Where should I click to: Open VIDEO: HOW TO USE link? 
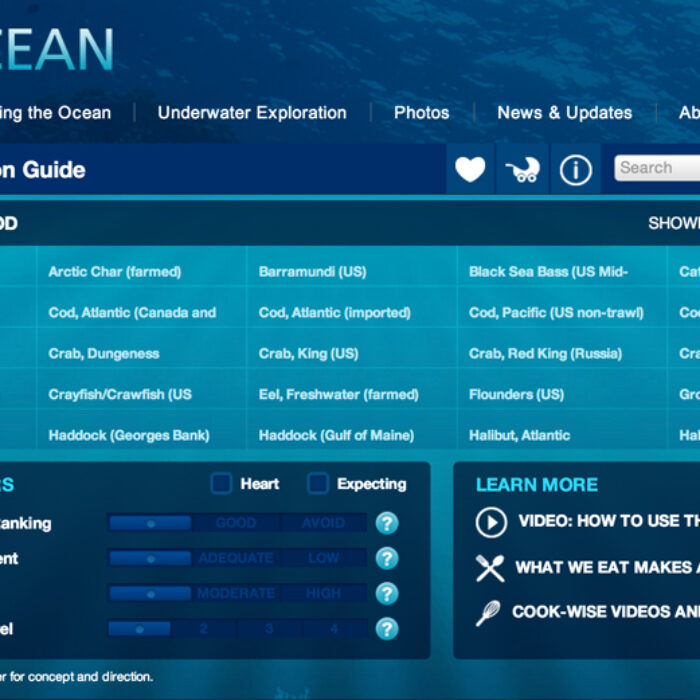coord(609,521)
